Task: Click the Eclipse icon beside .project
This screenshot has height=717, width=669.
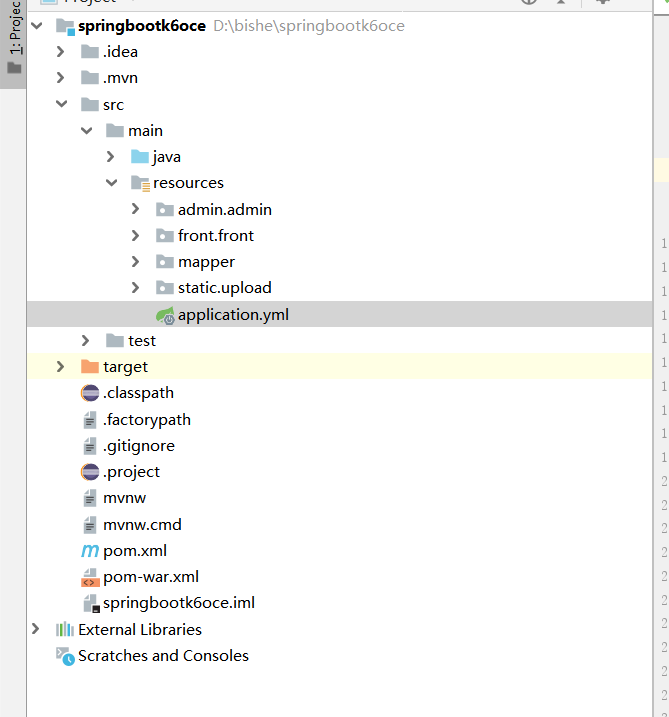Action: pyautogui.click(x=90, y=472)
